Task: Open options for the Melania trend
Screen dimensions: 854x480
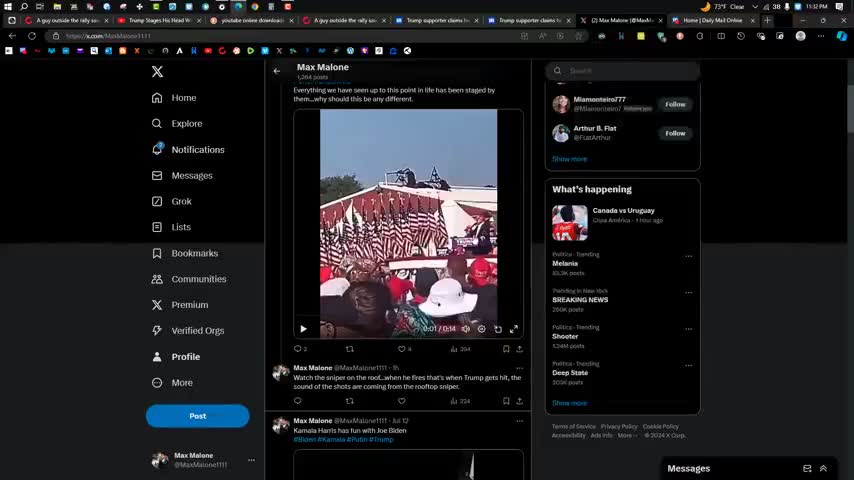Action: pyautogui.click(x=688, y=256)
